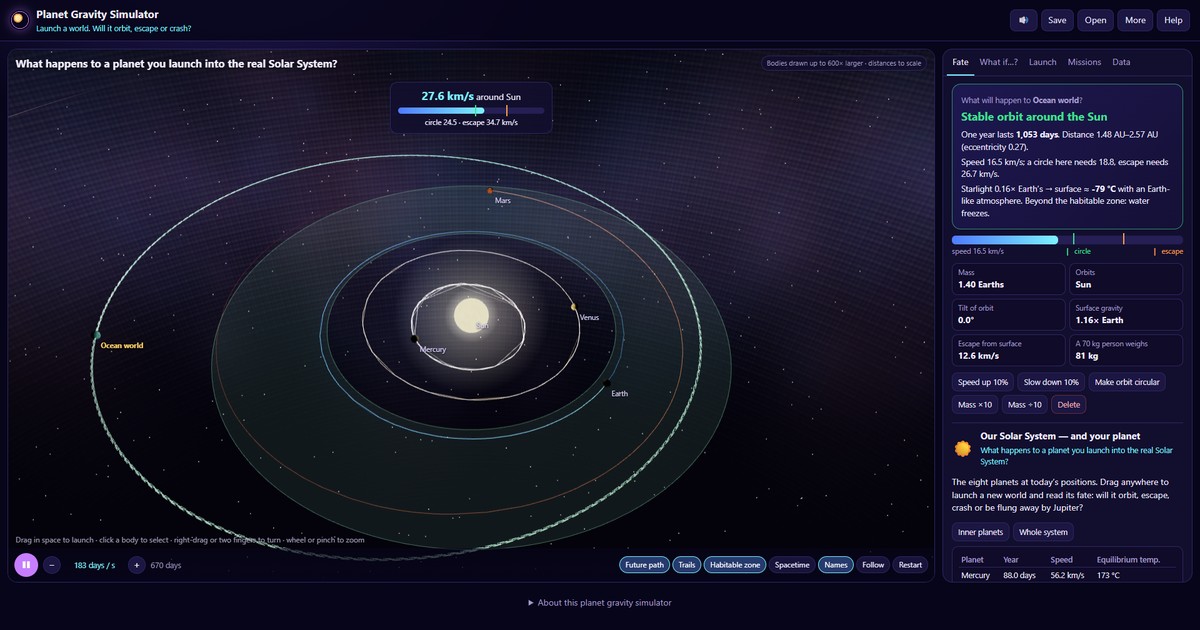Toggle the Trails option

click(686, 565)
